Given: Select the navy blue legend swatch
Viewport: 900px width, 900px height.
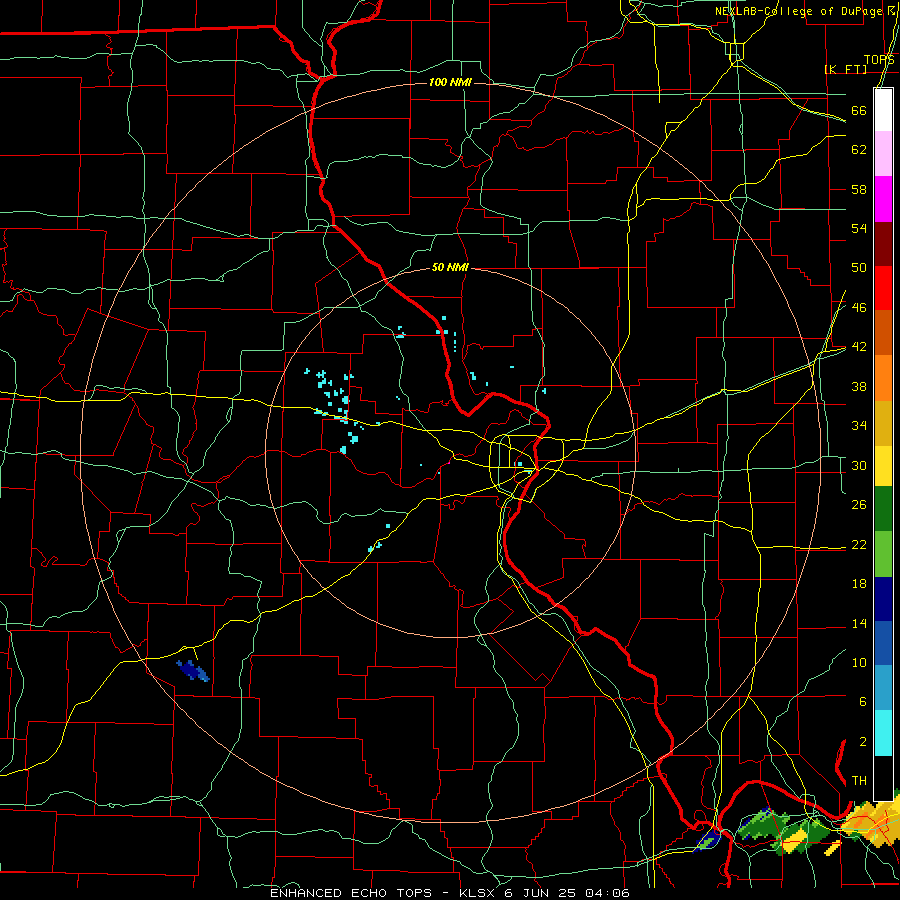Looking at the screenshot, I should pos(883,599).
